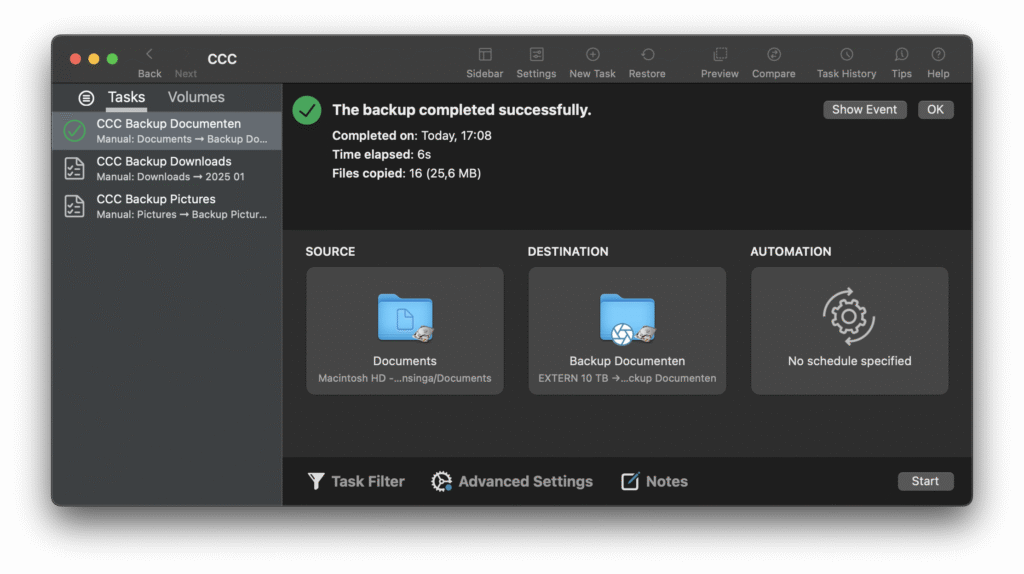Click the green zoom window button
This screenshot has height=574, width=1024.
pyautogui.click(x=112, y=59)
